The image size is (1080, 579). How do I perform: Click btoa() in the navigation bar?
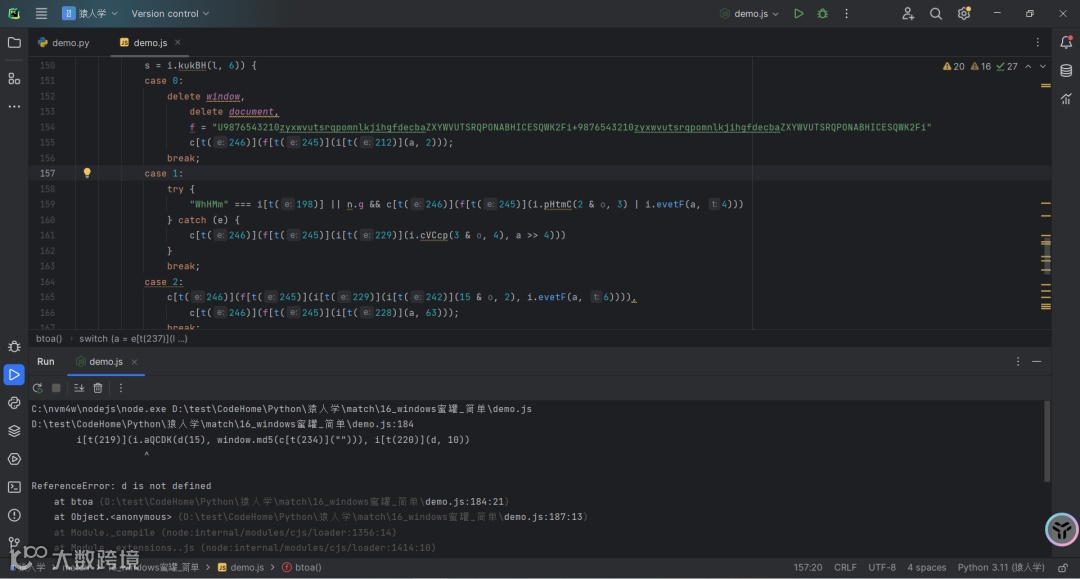click(x=302, y=567)
